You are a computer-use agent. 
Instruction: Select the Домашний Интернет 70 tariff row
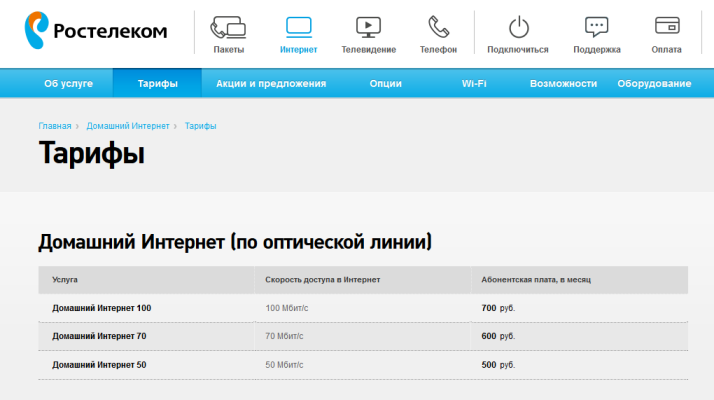[99, 337]
